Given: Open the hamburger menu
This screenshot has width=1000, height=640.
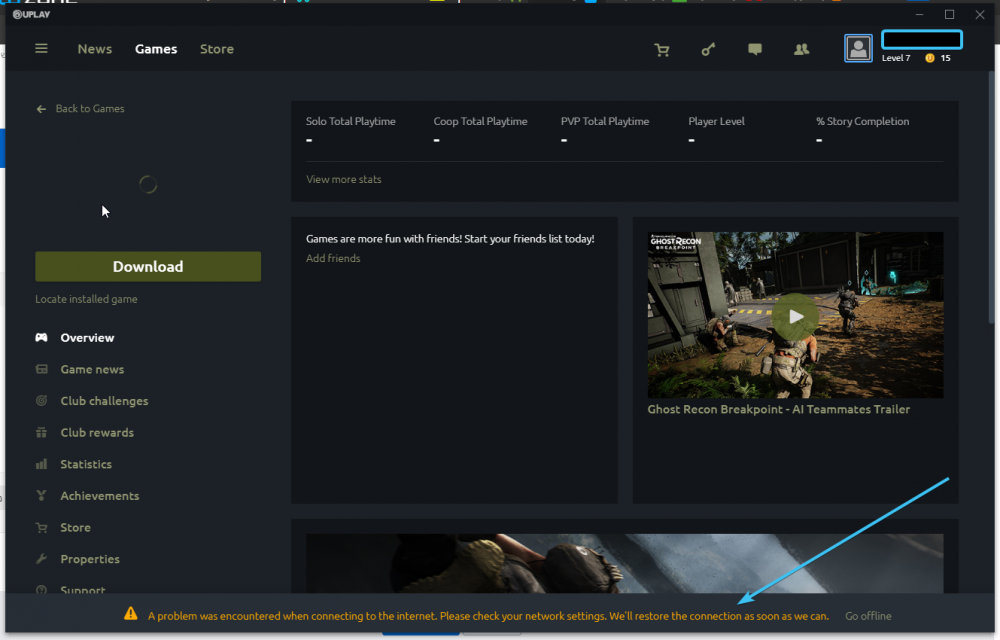Looking at the screenshot, I should coord(41,48).
